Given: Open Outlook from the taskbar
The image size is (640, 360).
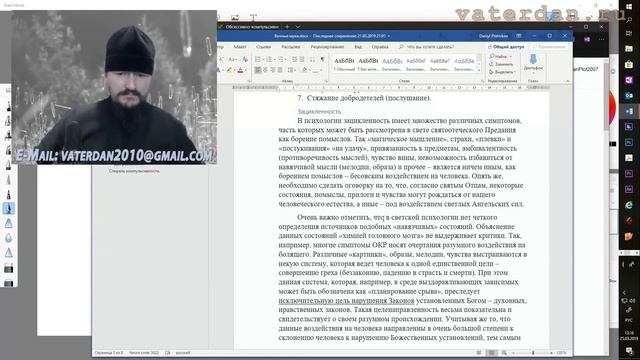Looking at the screenshot, I should point(629,96).
